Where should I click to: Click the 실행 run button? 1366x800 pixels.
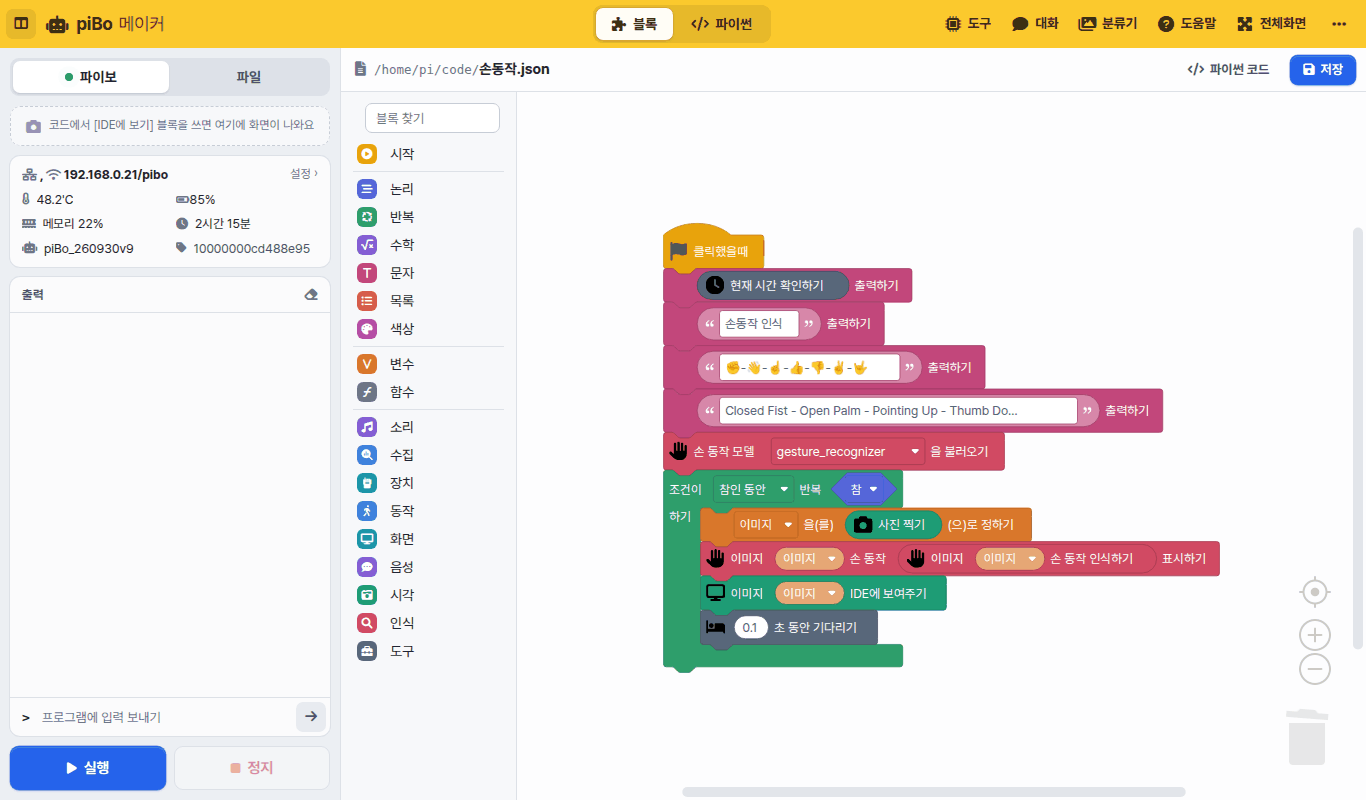click(88, 768)
